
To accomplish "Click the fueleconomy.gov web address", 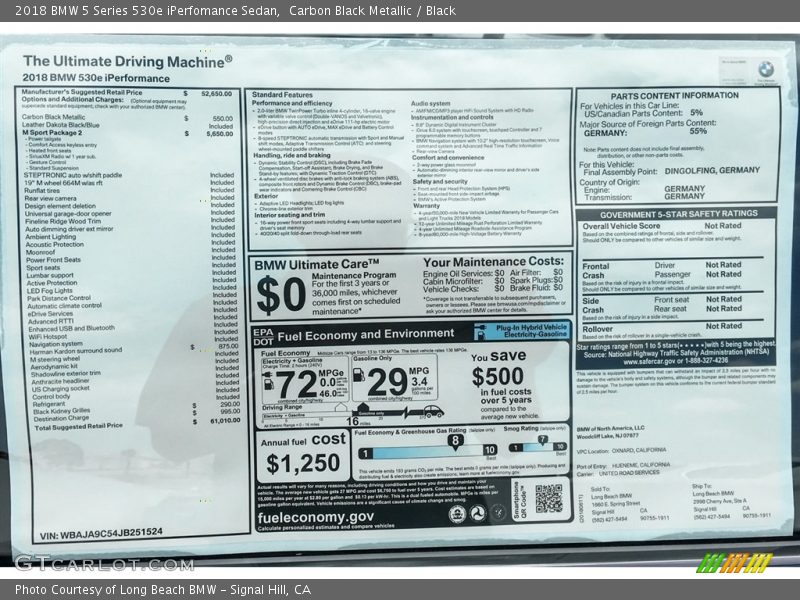I will pyautogui.click(x=316, y=517).
